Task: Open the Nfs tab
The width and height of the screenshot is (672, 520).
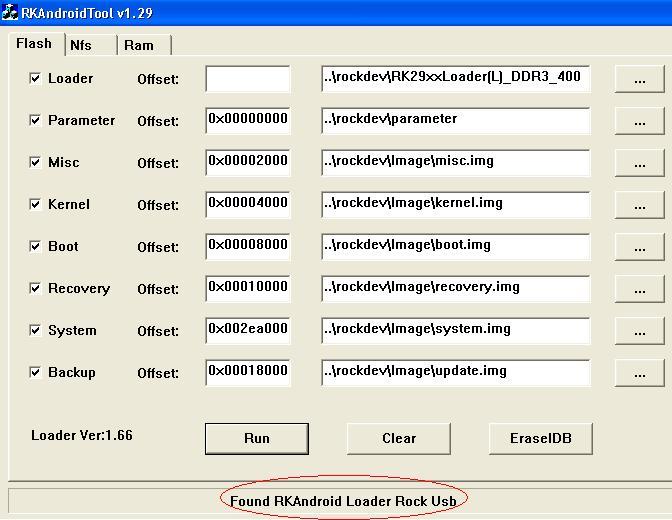Action: tap(91, 45)
